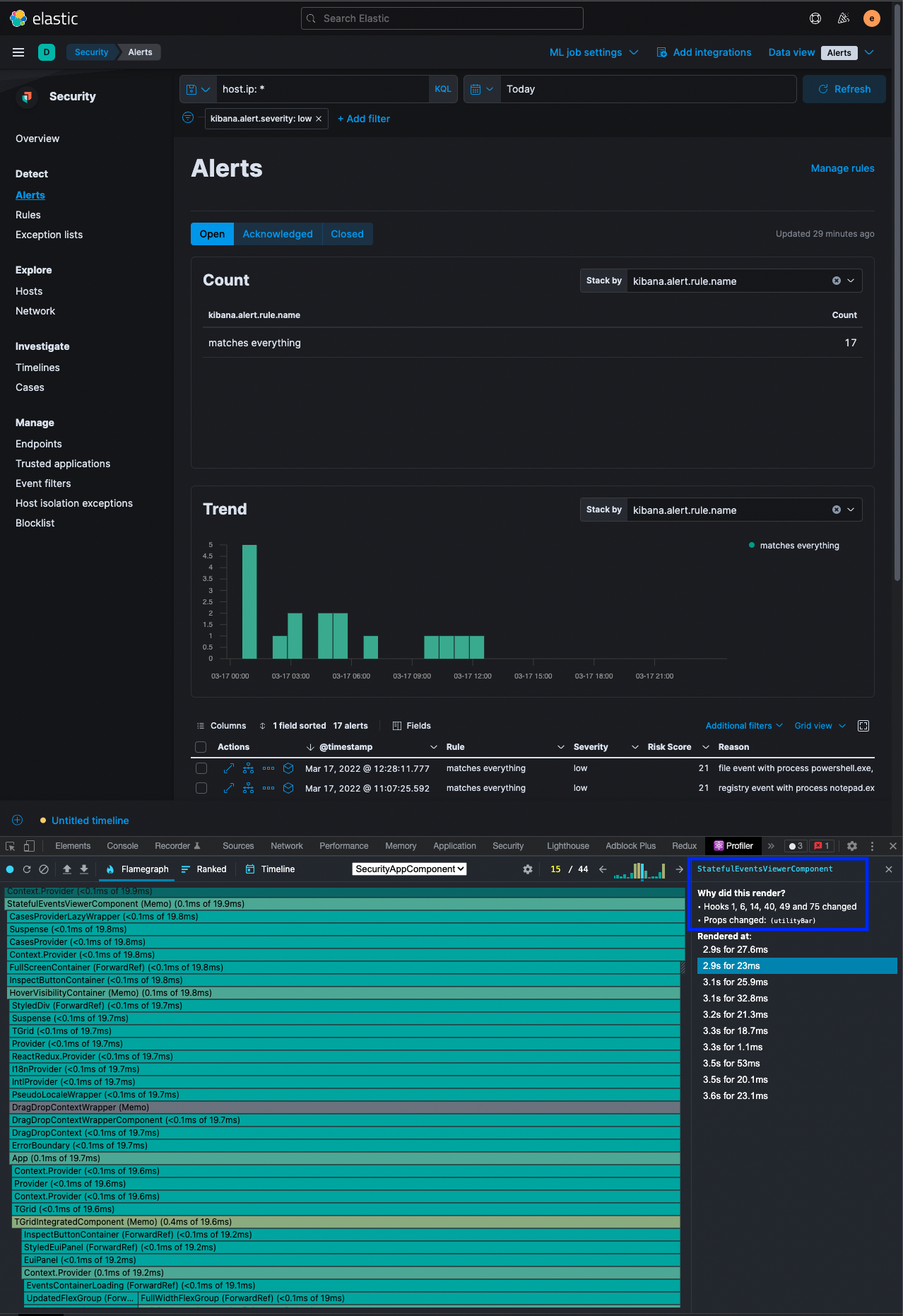This screenshot has height=1316, width=903.
Task: Open Ranked view in Profiler
Action: coord(203,869)
